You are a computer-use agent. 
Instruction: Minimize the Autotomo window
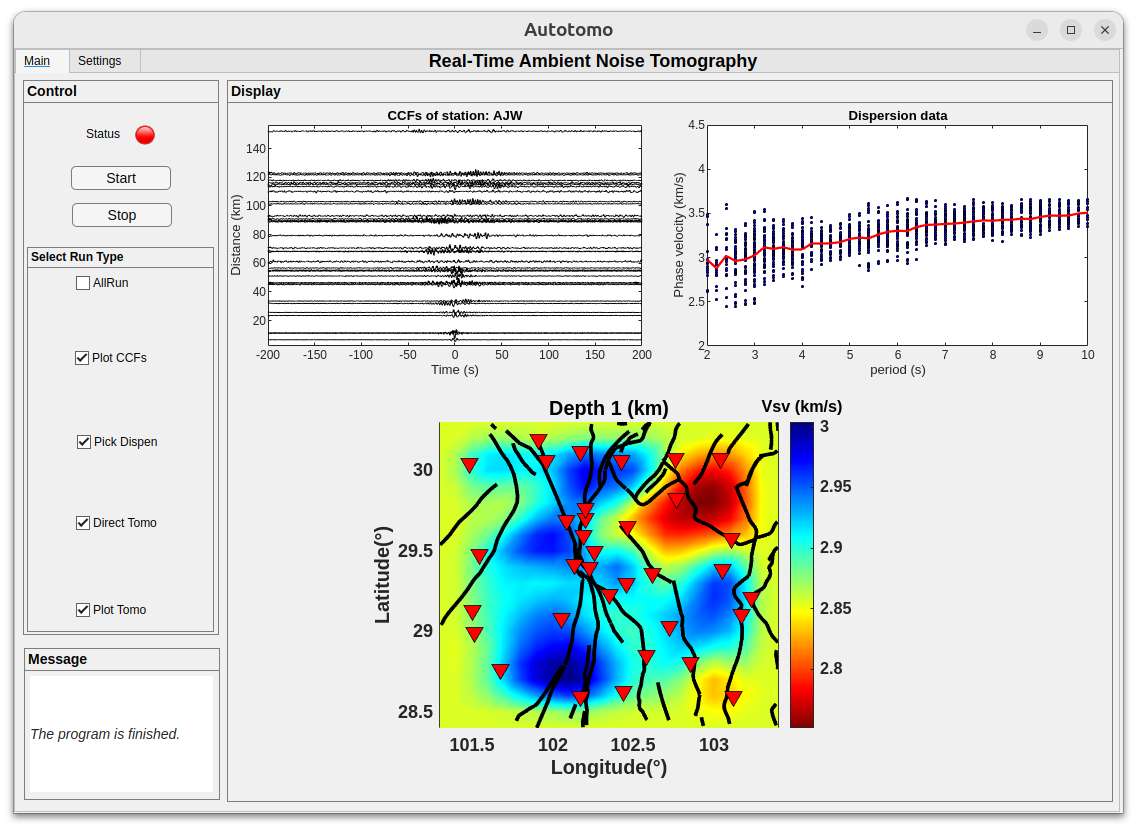[1037, 30]
